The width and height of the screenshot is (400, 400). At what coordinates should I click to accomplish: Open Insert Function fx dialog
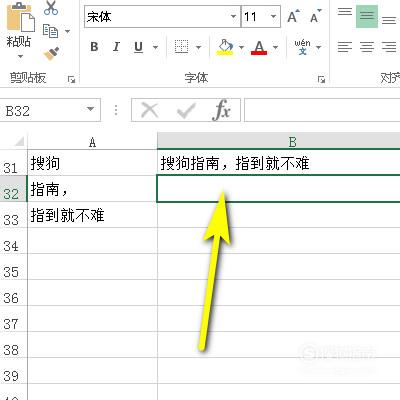[x=221, y=110]
